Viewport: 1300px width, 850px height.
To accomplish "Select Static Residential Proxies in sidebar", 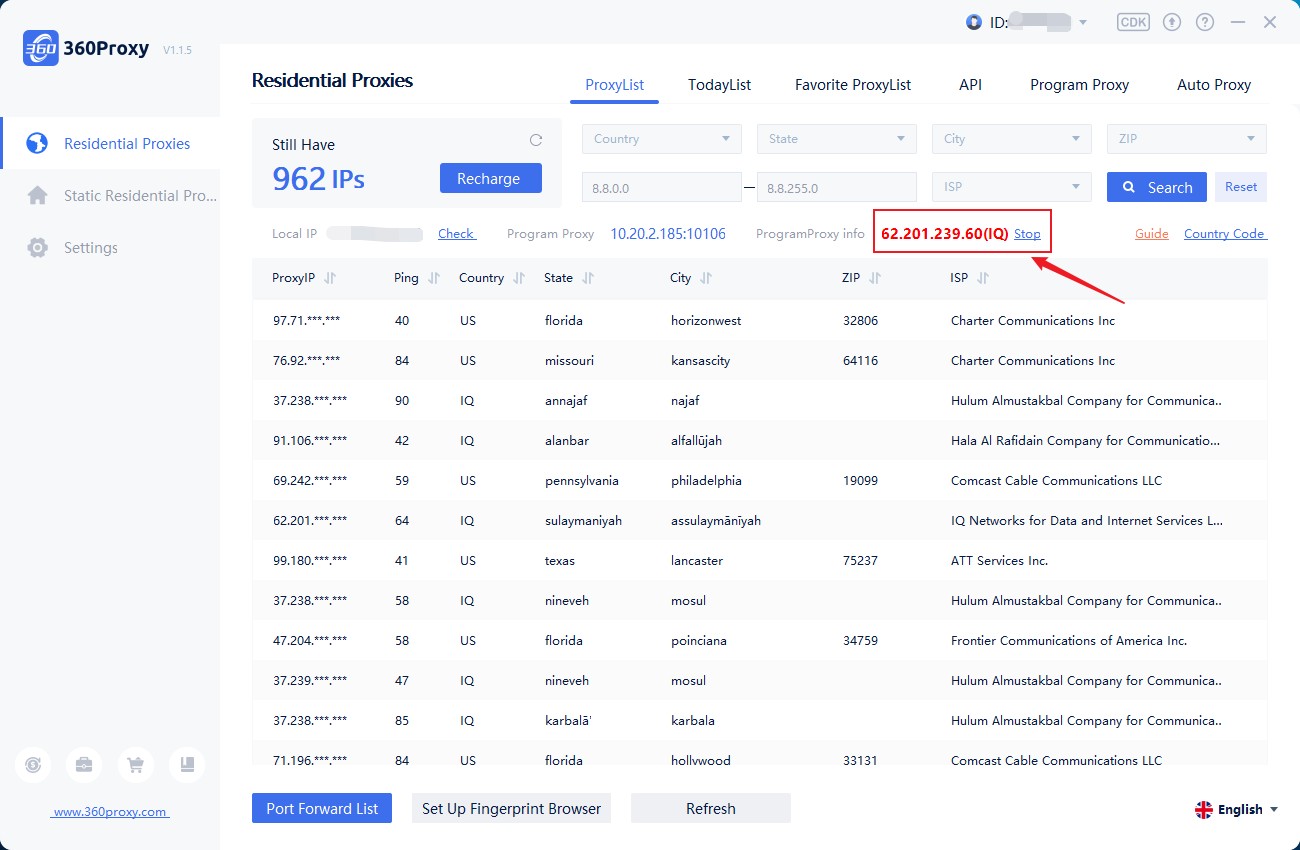I will click(x=110, y=196).
